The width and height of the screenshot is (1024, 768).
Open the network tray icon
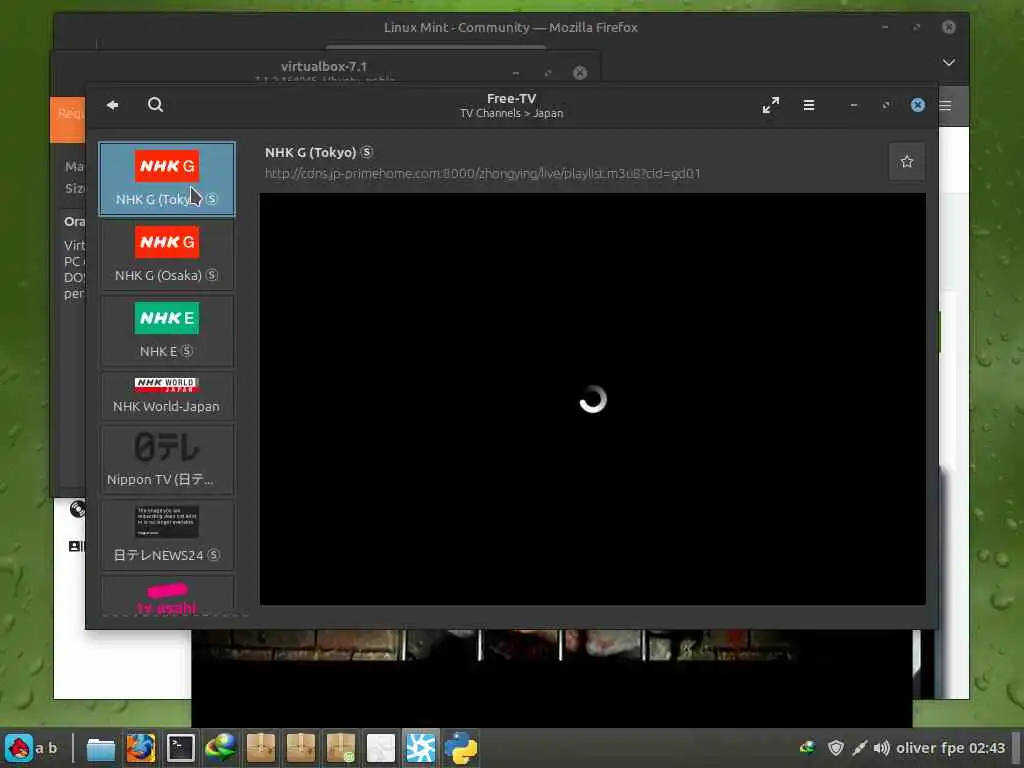(808, 748)
